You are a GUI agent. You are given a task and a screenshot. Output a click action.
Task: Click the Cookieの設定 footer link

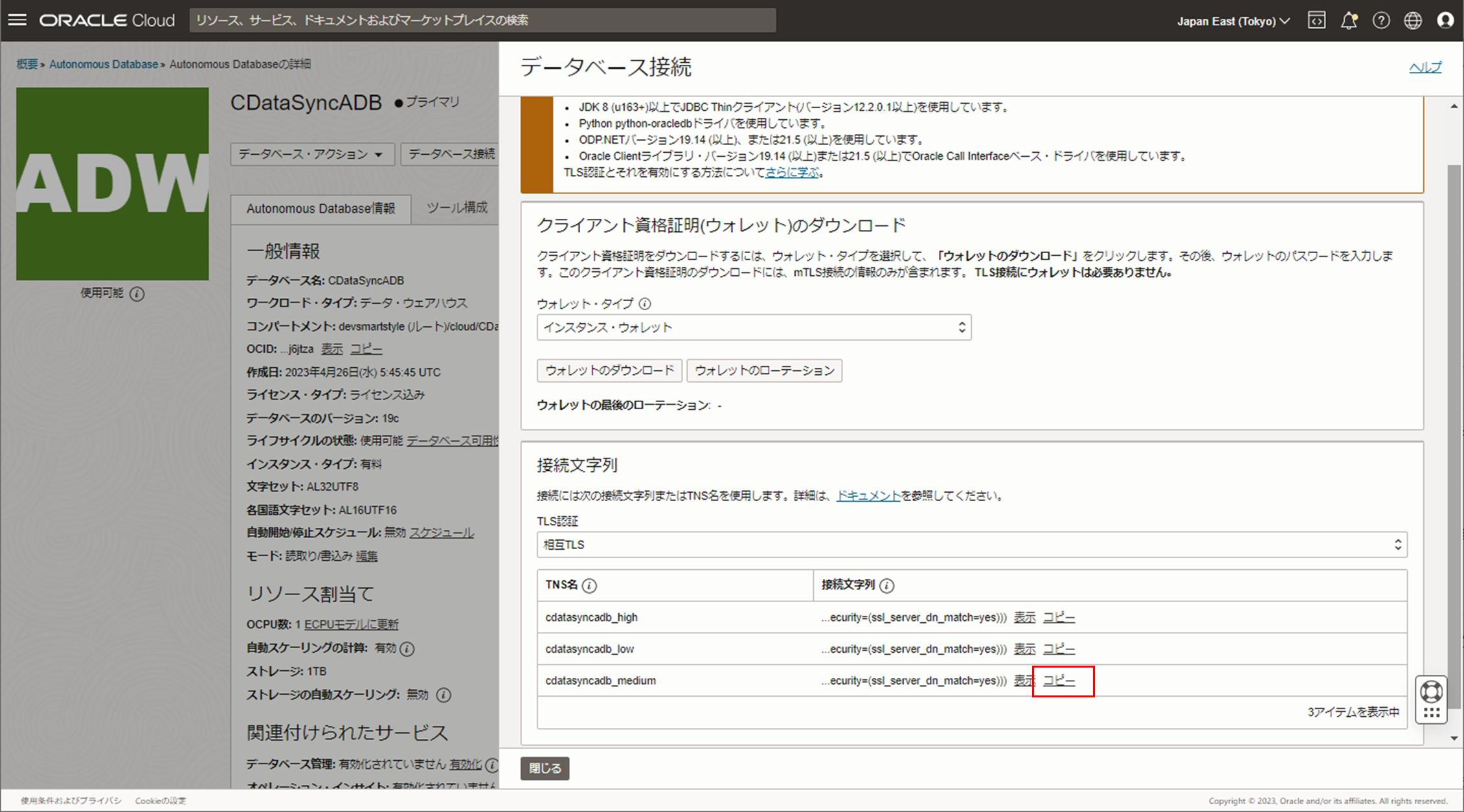point(161,801)
